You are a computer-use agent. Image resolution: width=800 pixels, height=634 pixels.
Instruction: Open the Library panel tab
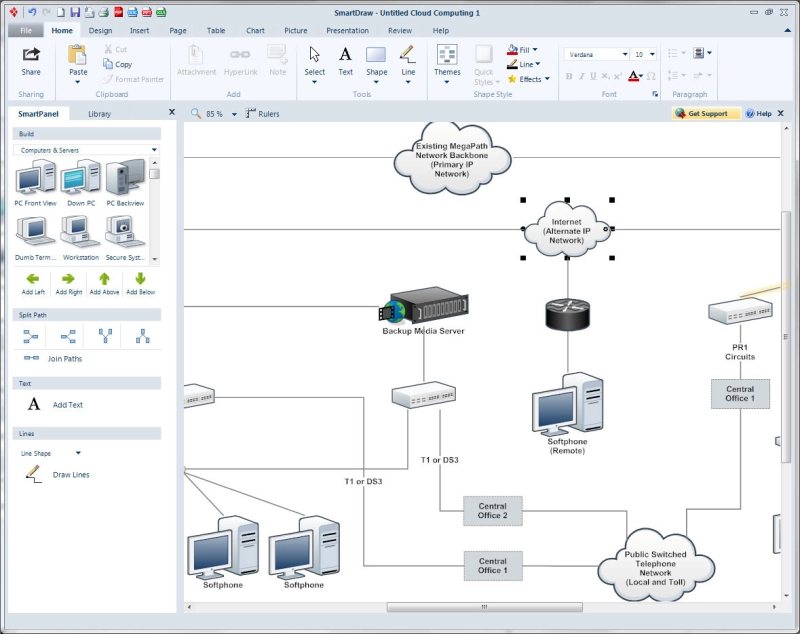(x=99, y=114)
